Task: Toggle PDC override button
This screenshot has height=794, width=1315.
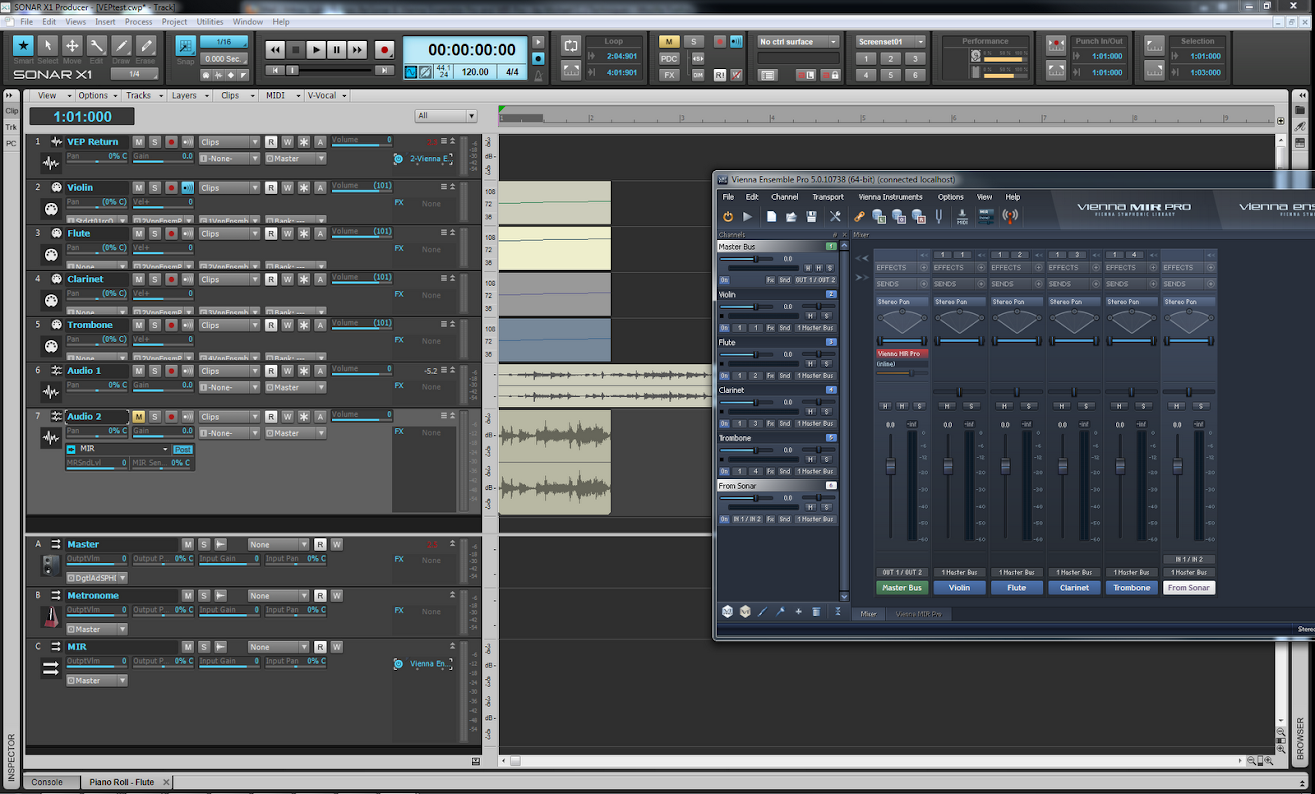Action: tap(669, 59)
